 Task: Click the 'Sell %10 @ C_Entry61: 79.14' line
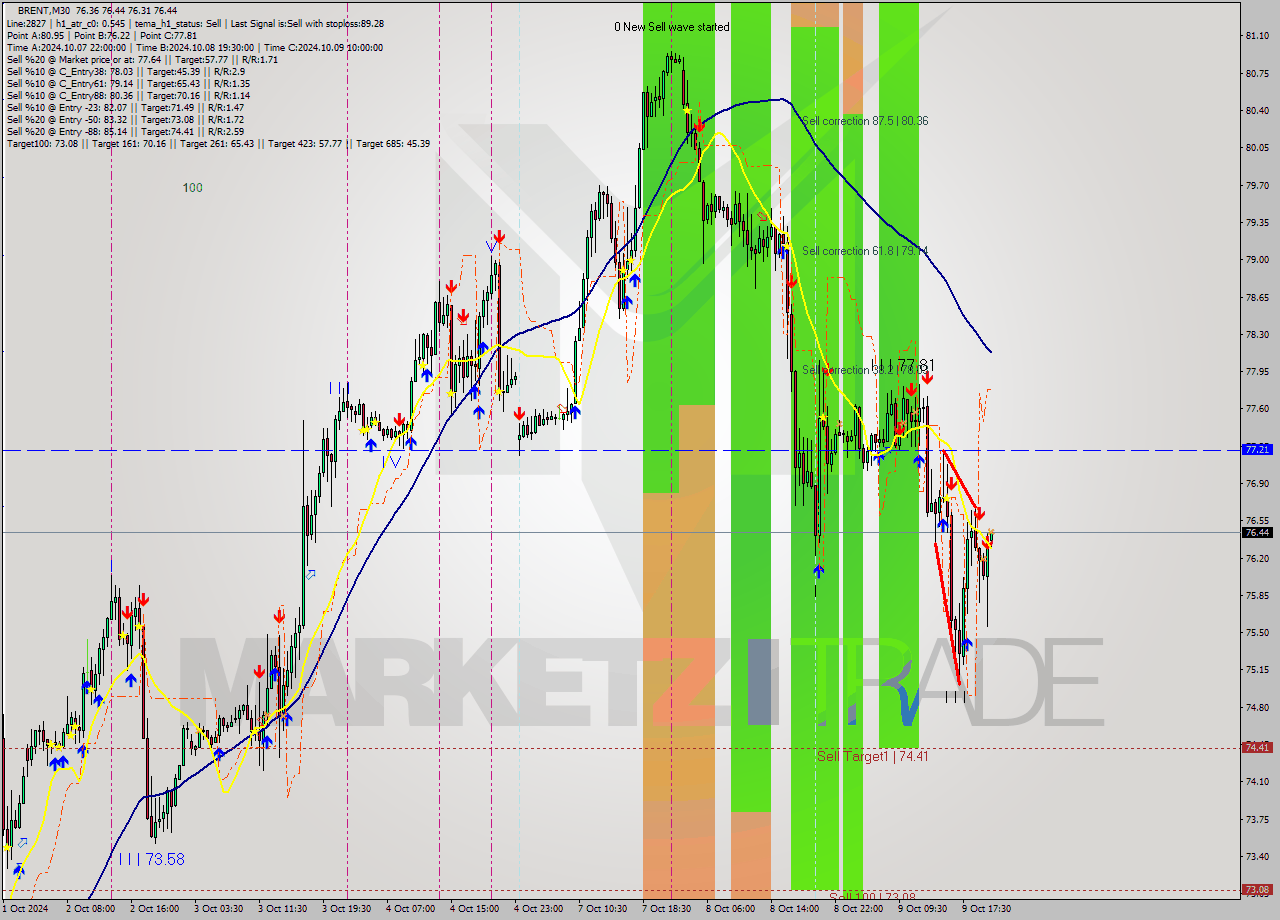coord(128,83)
